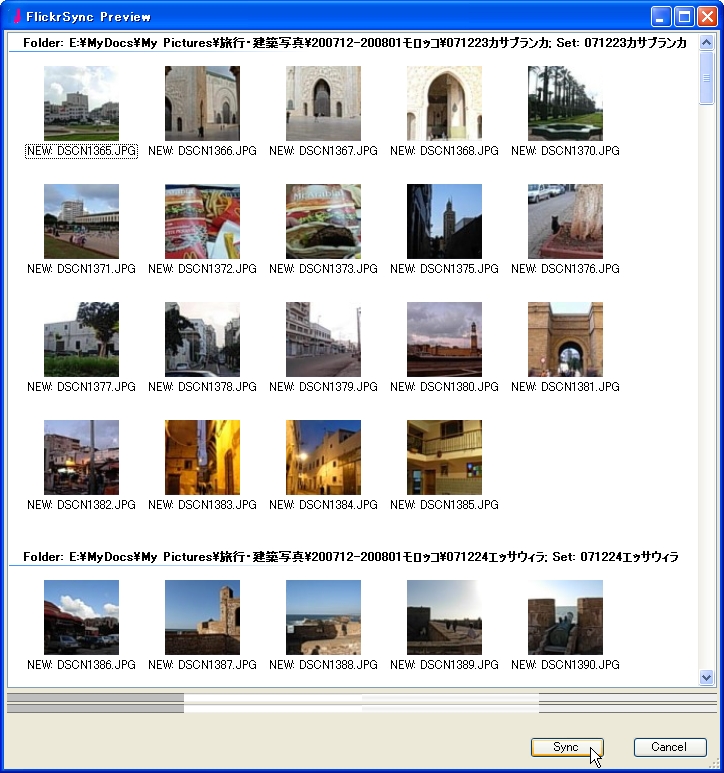Select the DSCN1368.JPG archway thumbnail
The height and width of the screenshot is (773, 724).
(x=445, y=104)
